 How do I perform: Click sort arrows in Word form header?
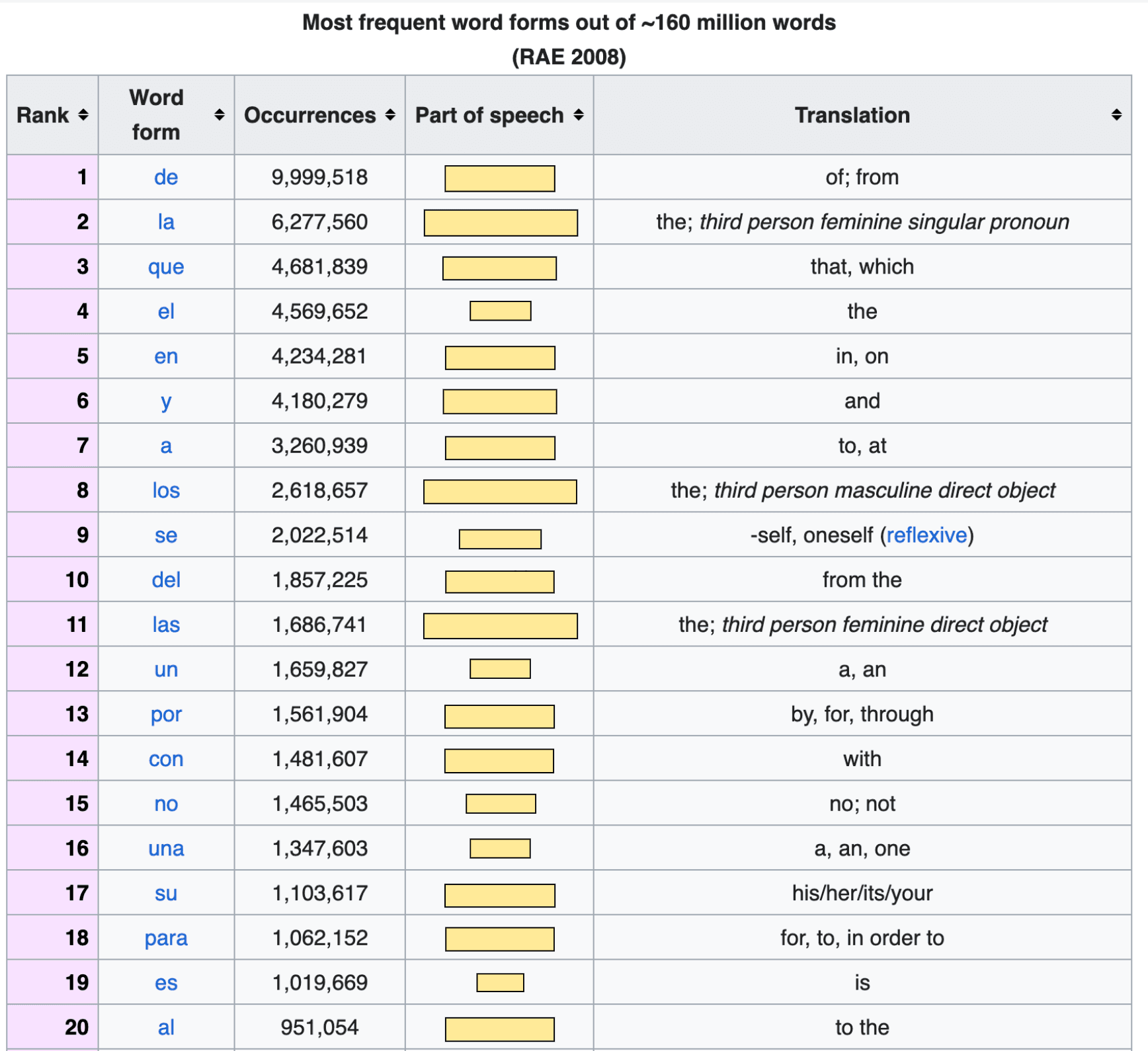tap(220, 115)
